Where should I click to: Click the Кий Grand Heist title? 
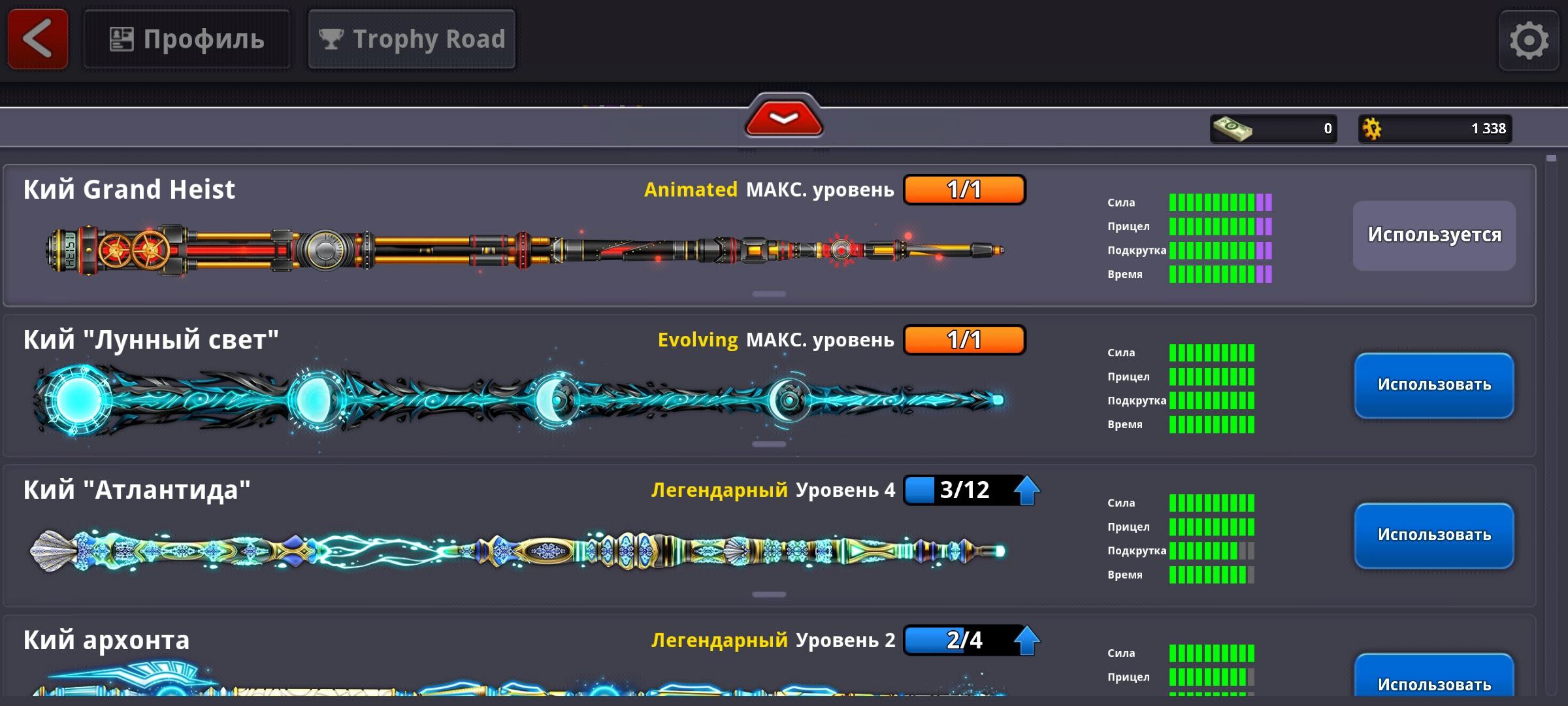(129, 190)
